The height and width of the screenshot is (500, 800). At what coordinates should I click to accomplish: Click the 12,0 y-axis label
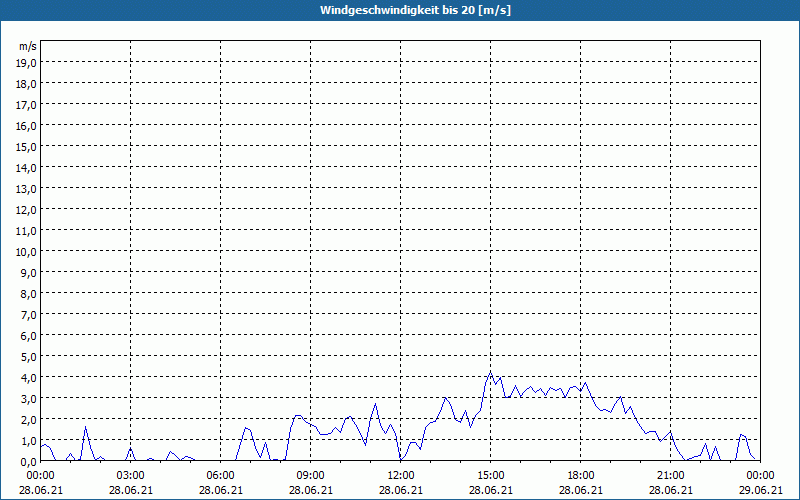27,210
